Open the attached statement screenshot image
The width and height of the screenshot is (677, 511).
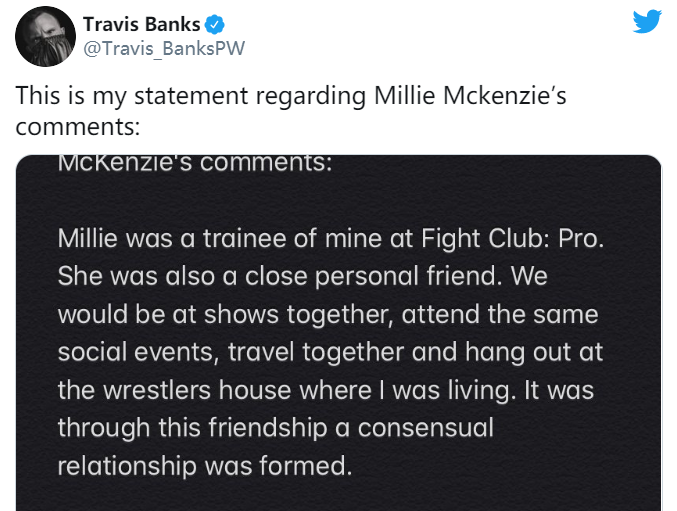[x=338, y=333]
